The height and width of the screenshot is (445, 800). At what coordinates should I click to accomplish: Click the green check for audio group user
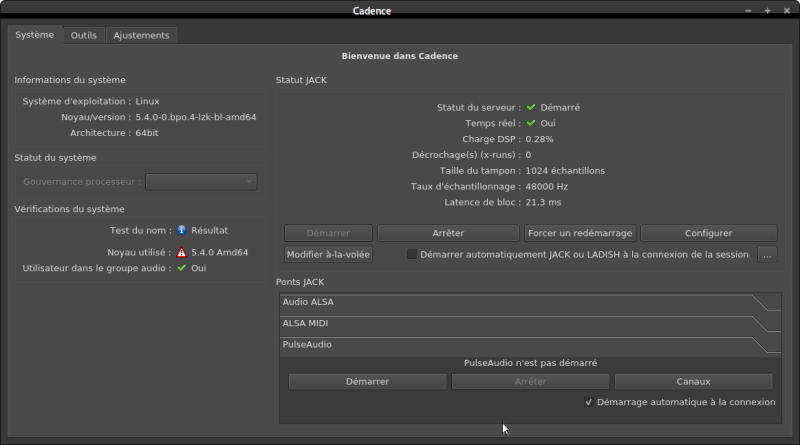182,268
